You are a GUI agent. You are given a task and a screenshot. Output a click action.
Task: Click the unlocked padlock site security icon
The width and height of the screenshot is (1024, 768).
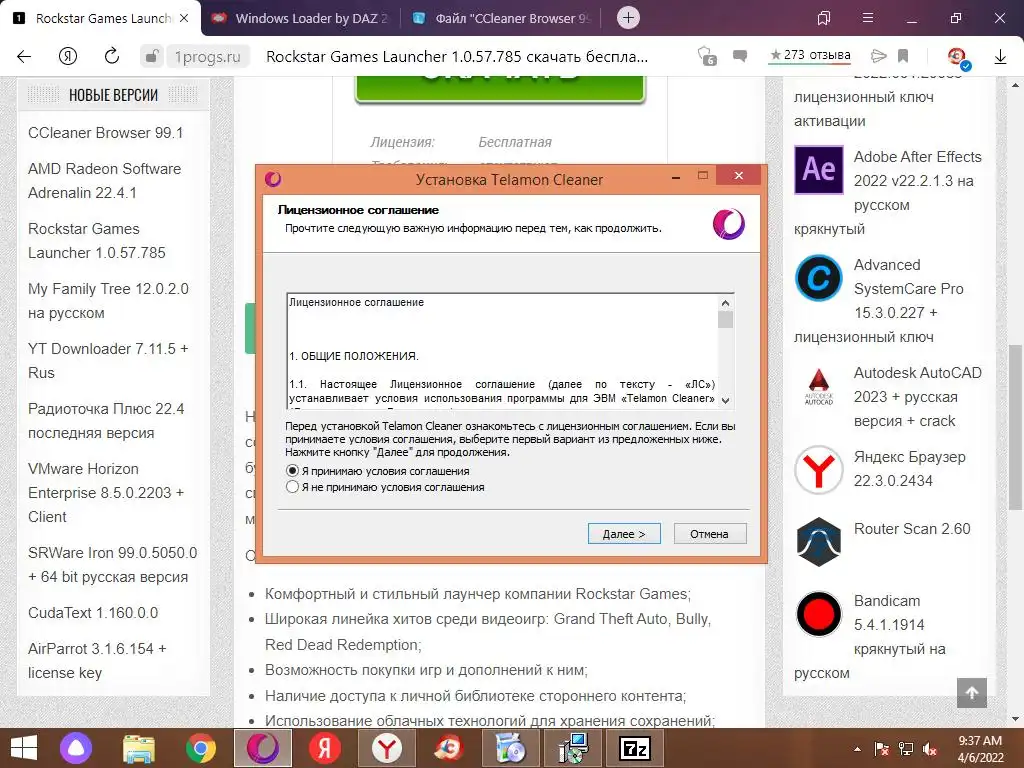coord(152,57)
